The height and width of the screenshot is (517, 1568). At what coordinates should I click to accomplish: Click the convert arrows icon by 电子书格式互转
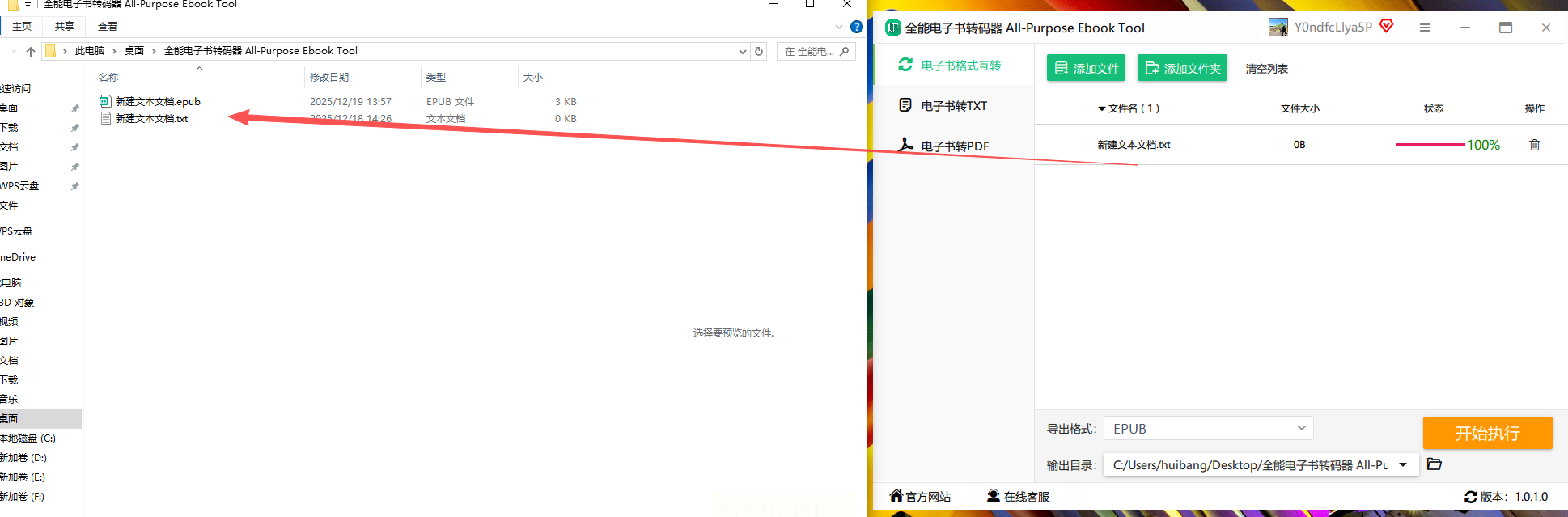coord(905,64)
